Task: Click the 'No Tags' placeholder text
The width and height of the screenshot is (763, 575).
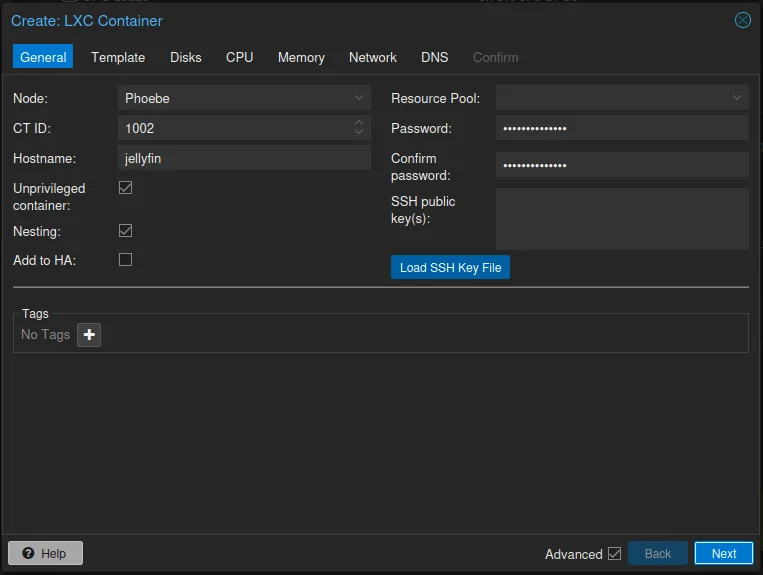Action: point(45,335)
